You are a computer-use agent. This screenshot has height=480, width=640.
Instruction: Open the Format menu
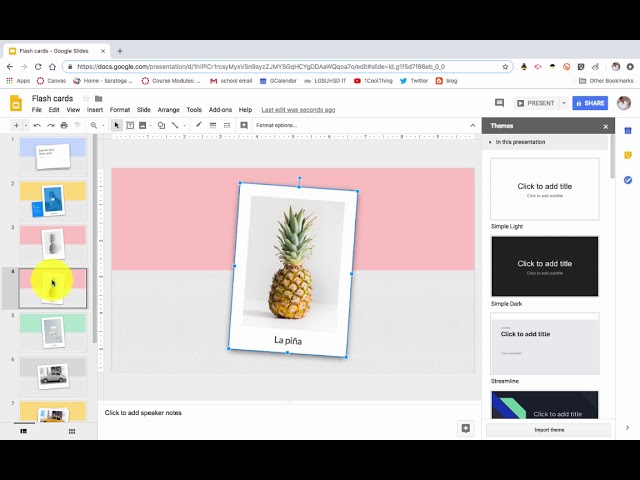coord(120,110)
